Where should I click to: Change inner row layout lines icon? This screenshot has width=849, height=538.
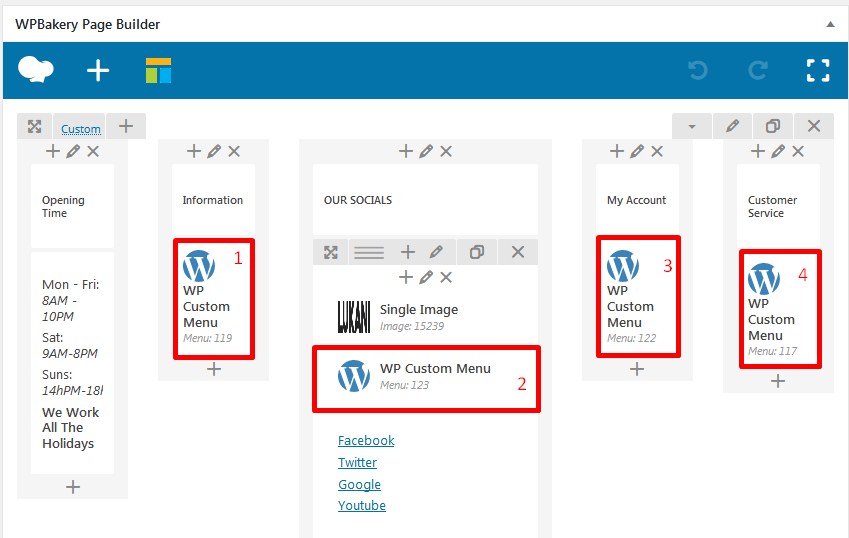tap(369, 252)
